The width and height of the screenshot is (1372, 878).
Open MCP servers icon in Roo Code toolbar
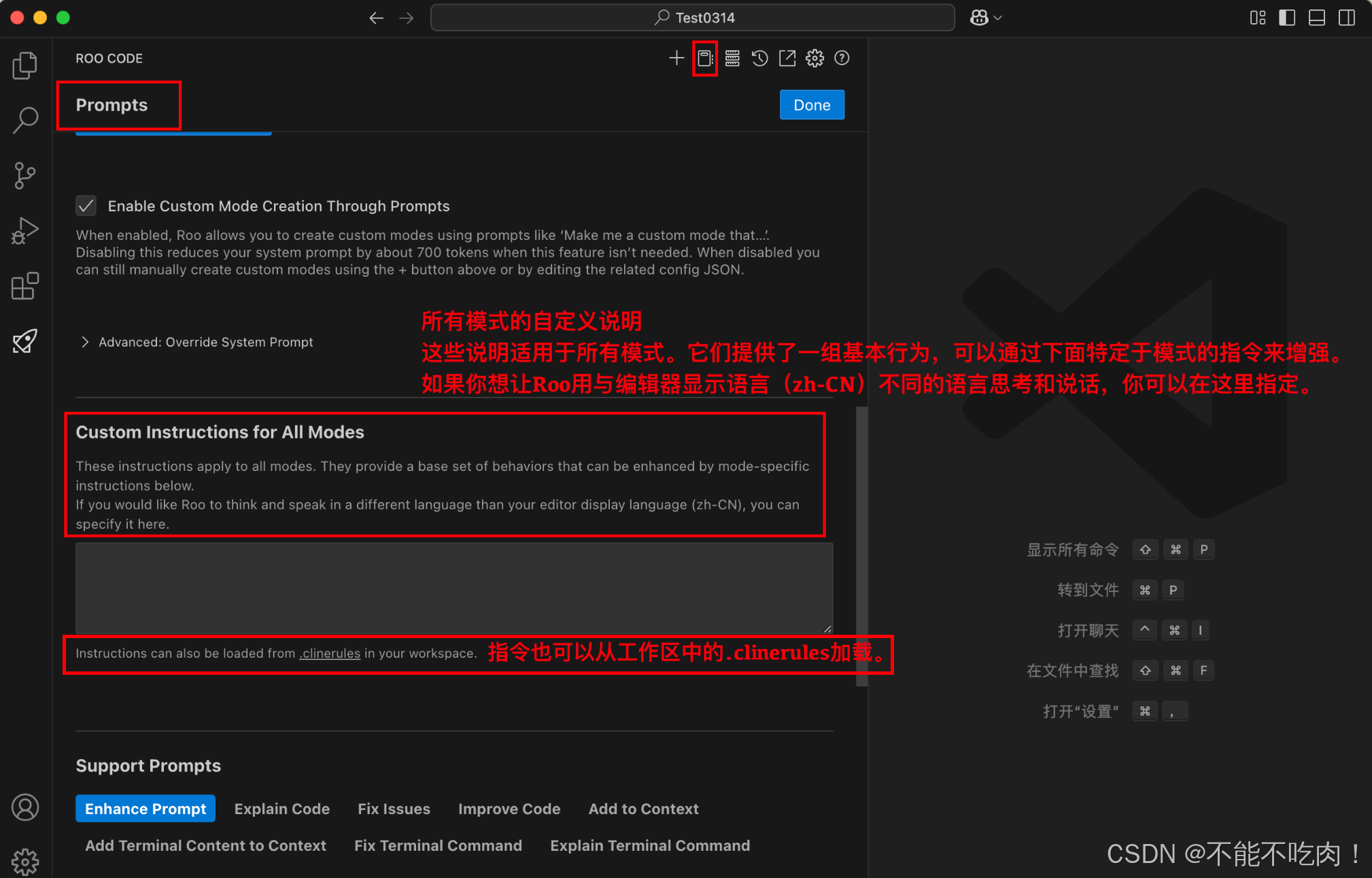tap(732, 58)
